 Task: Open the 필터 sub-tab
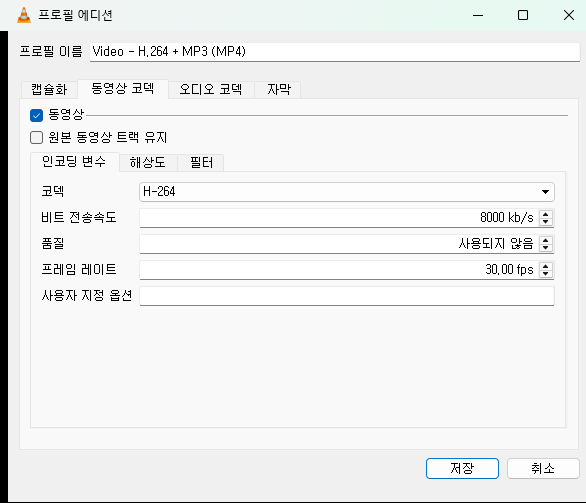tap(201, 163)
